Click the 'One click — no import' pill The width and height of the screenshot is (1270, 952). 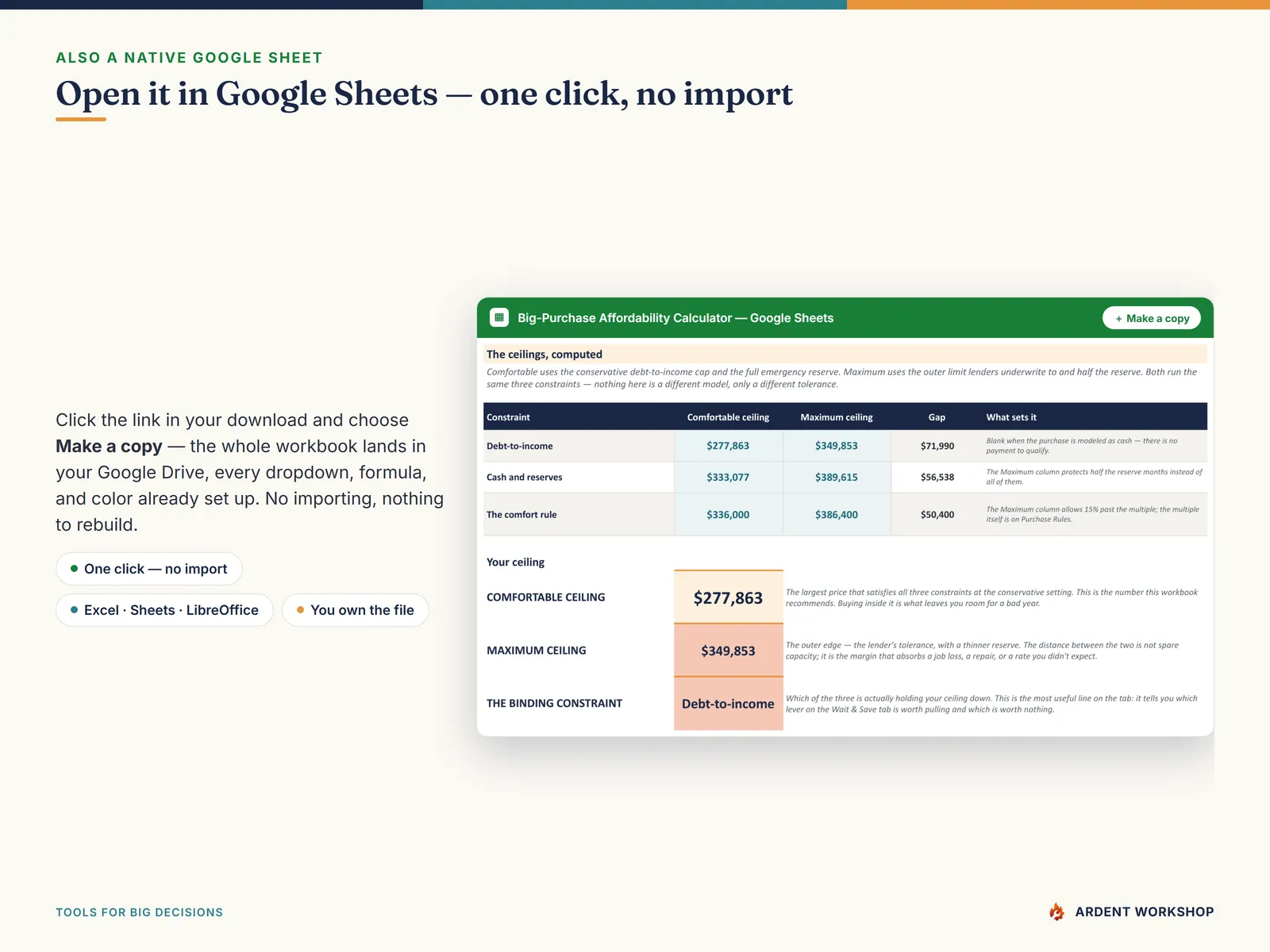149,569
